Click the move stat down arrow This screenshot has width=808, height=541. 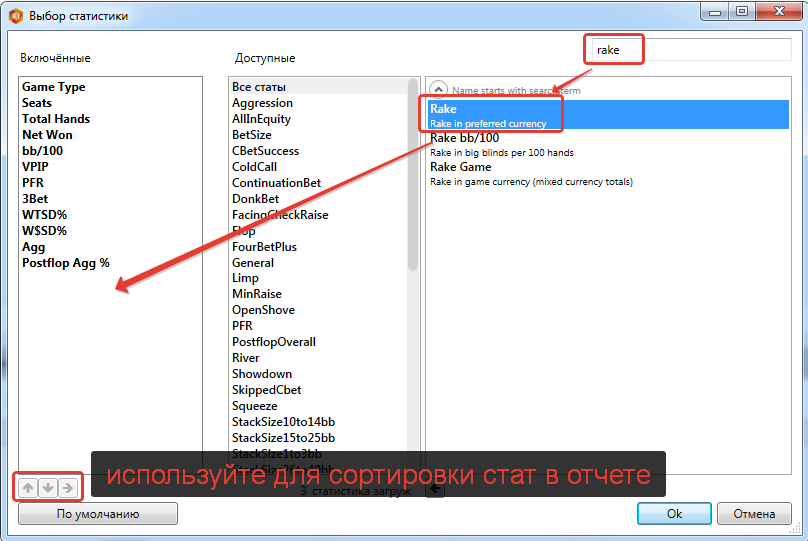pyautogui.click(x=47, y=488)
